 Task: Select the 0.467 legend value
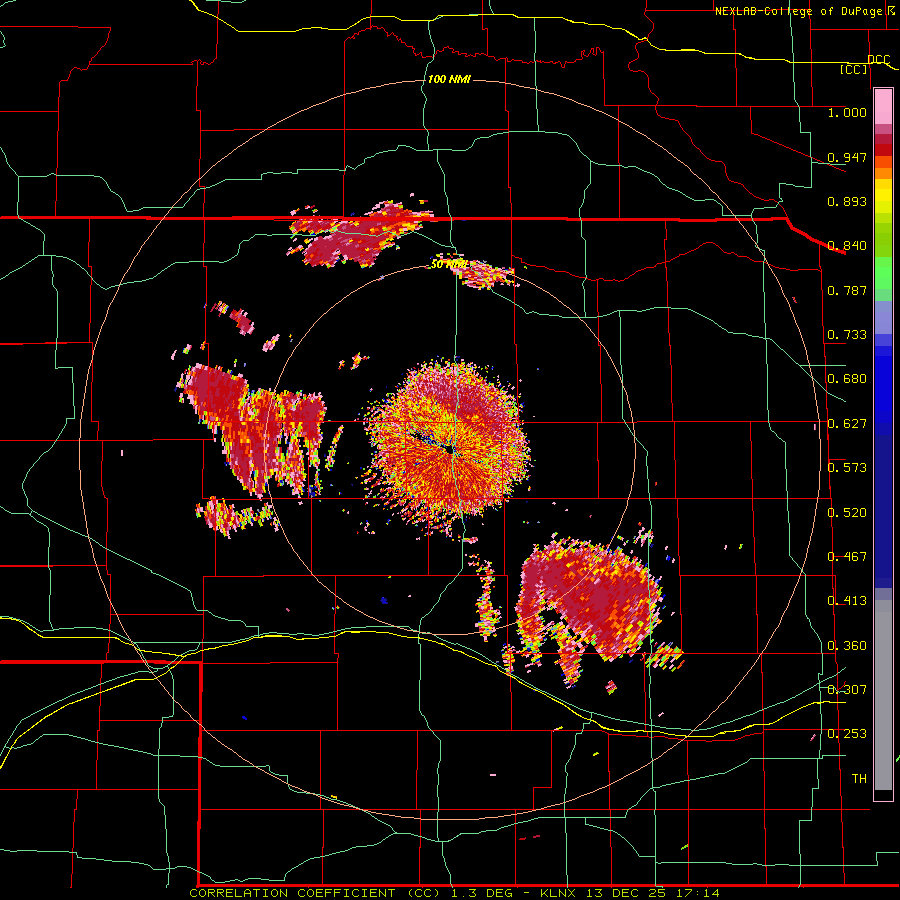pyautogui.click(x=847, y=557)
